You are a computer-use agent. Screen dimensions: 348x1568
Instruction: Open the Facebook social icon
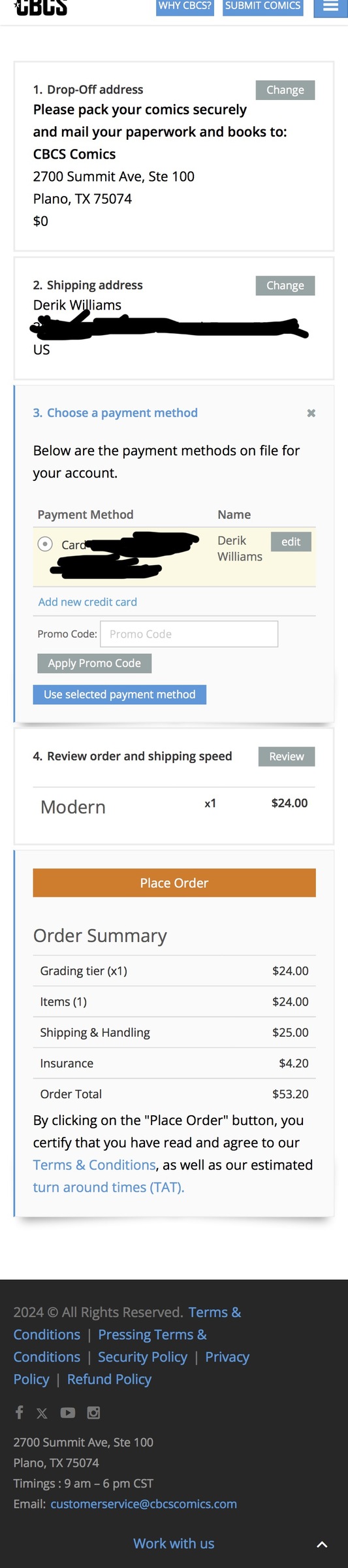click(x=20, y=1413)
